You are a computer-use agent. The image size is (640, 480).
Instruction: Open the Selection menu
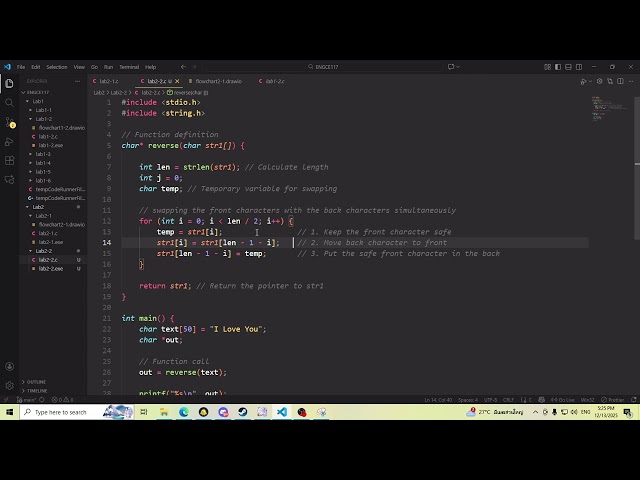click(57, 67)
